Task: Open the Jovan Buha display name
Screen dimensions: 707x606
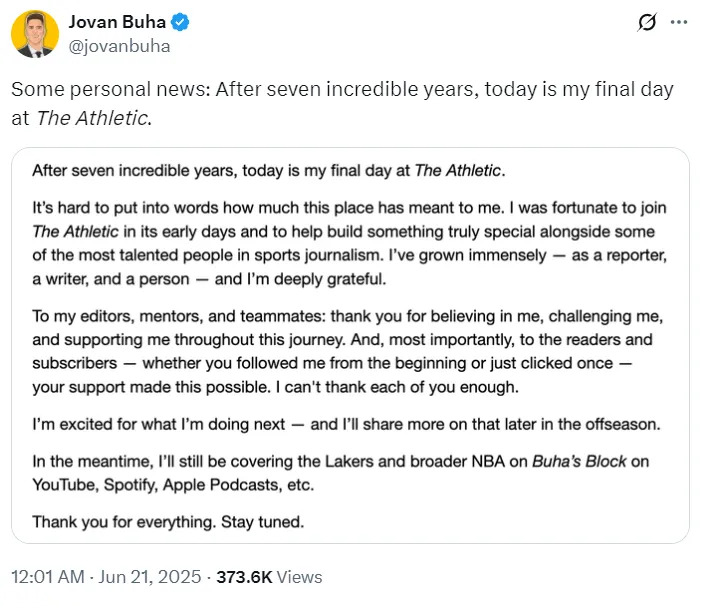Action: click(117, 22)
